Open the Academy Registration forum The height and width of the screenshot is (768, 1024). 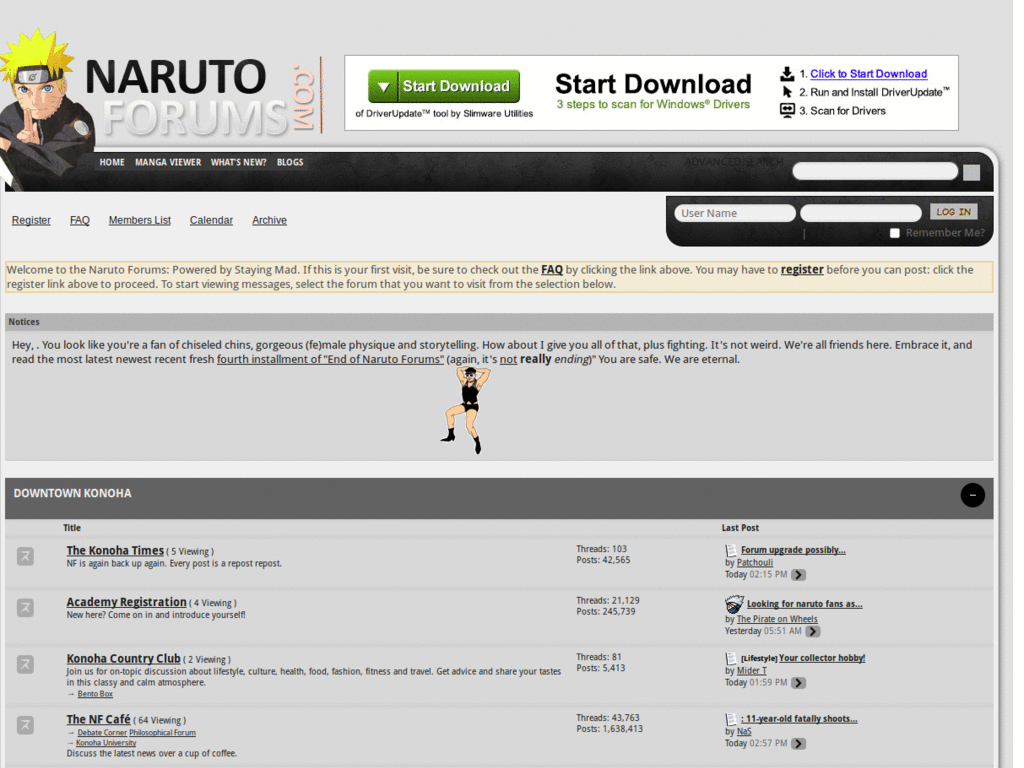[x=126, y=602]
